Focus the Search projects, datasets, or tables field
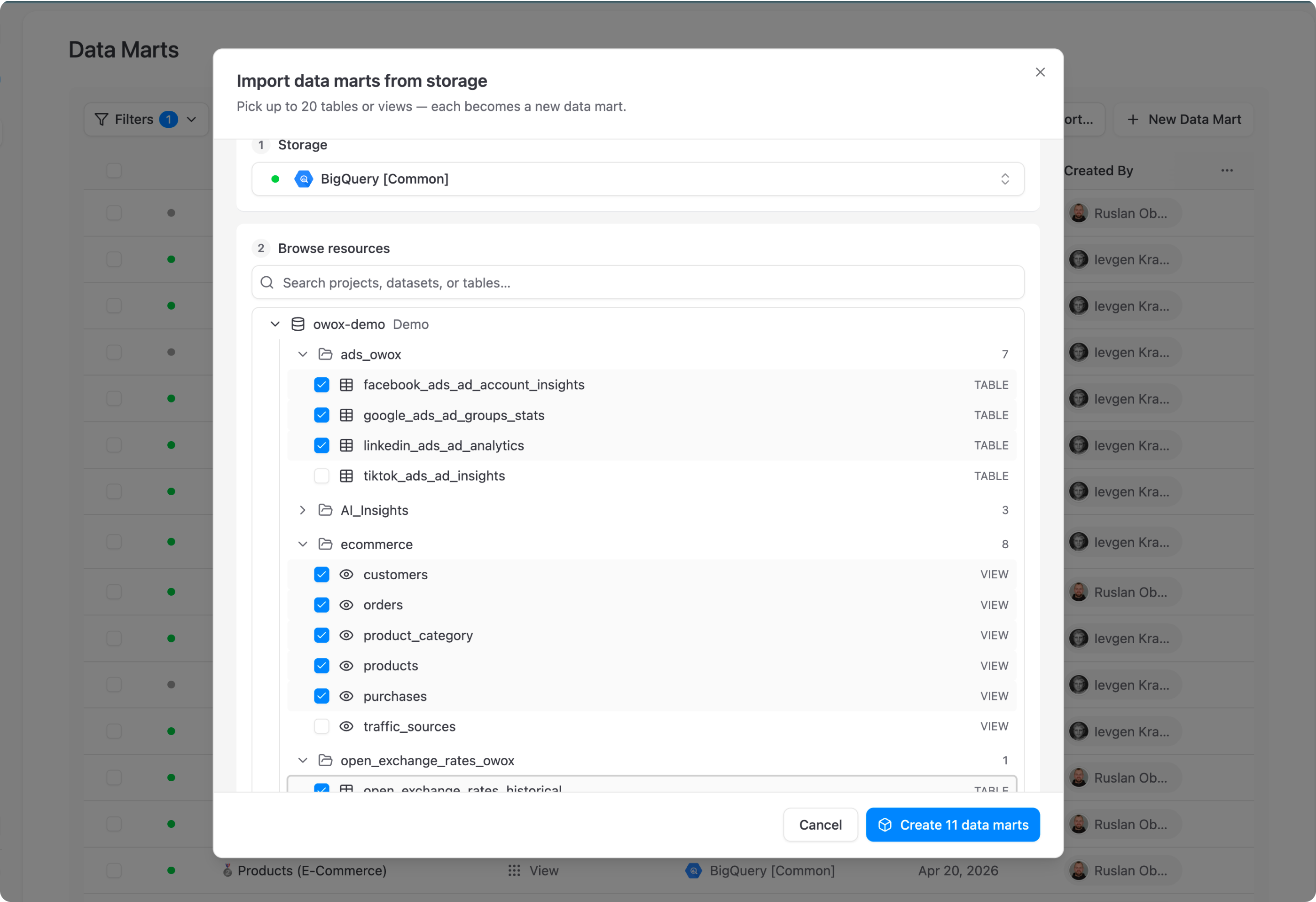 pos(638,282)
